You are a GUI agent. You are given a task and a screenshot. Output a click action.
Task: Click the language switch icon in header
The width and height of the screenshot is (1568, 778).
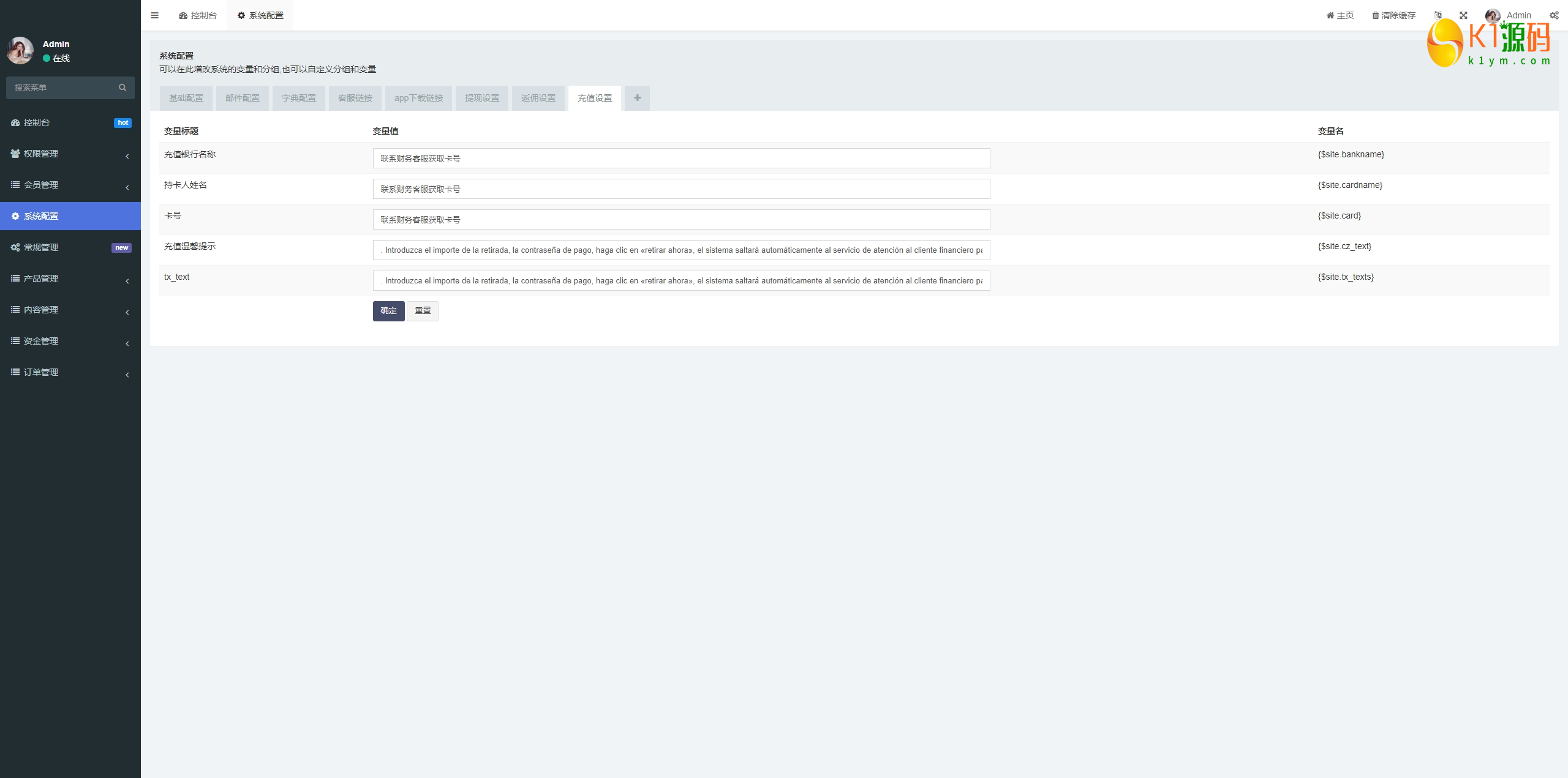pyautogui.click(x=1438, y=15)
